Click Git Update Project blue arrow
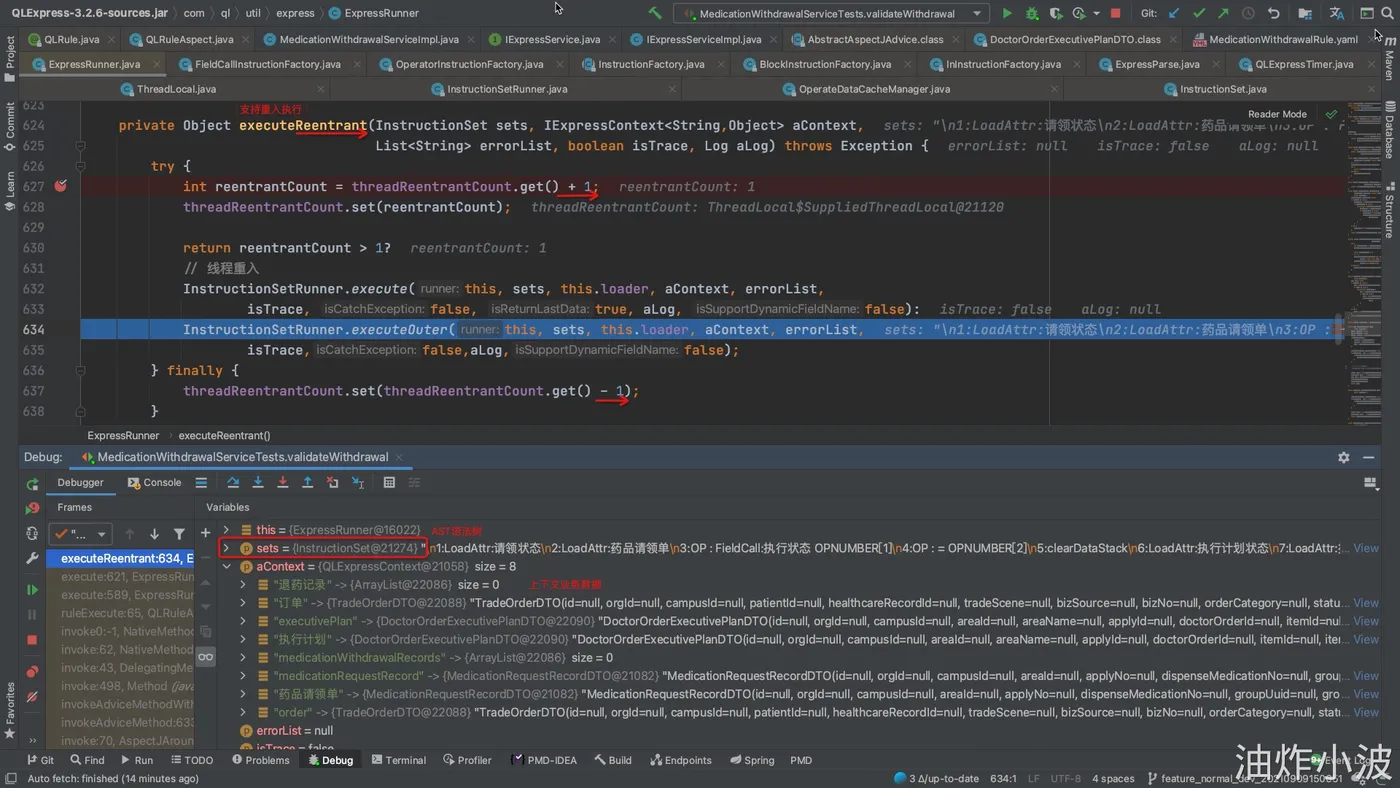 pyautogui.click(x=1174, y=14)
